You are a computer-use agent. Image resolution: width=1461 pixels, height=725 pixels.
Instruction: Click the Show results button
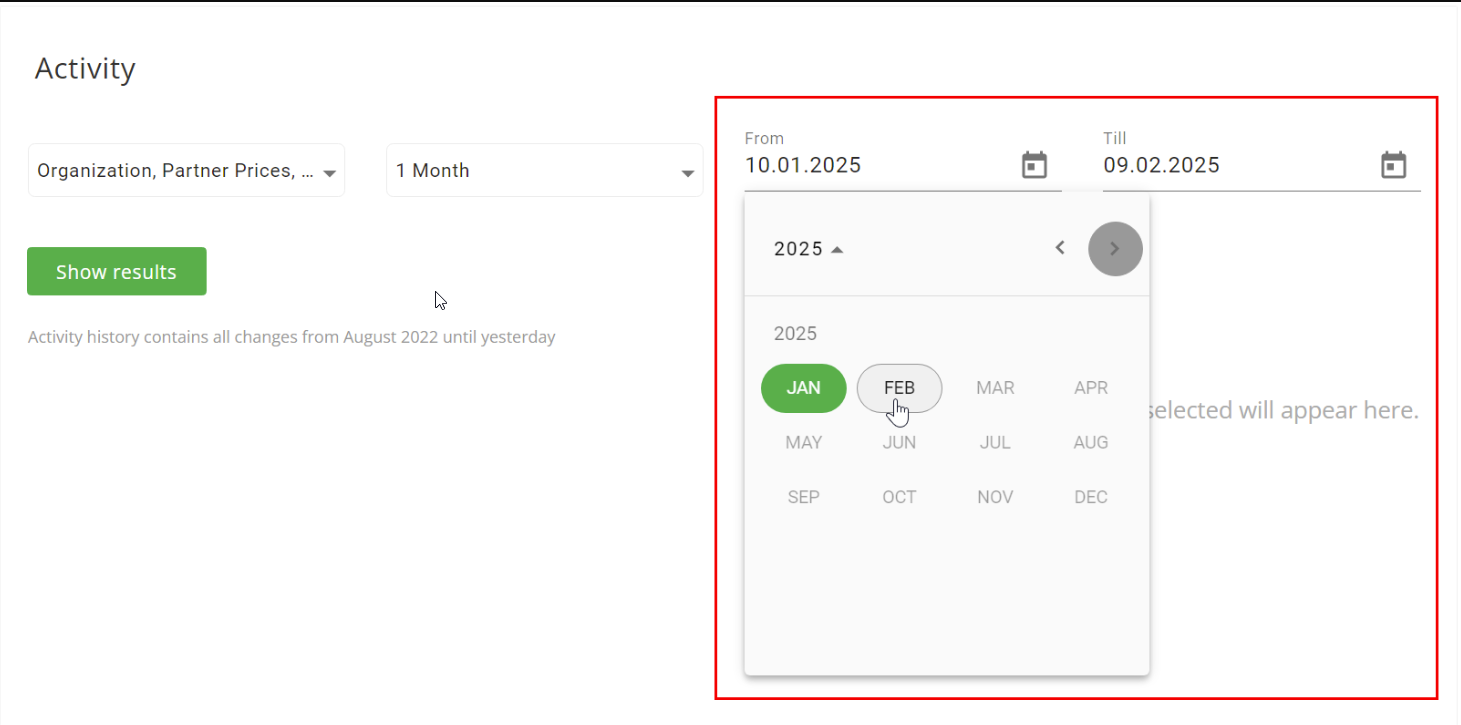point(117,271)
